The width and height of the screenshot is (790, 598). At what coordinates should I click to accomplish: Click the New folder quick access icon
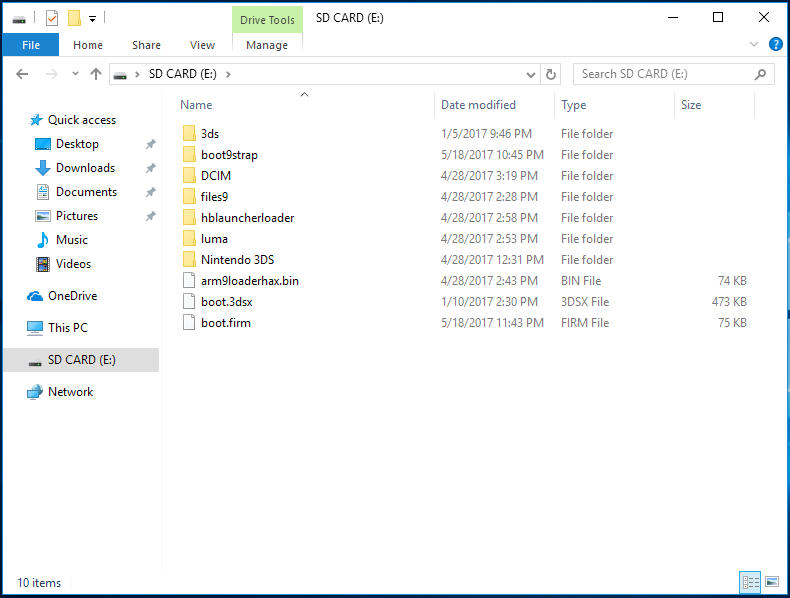(74, 19)
